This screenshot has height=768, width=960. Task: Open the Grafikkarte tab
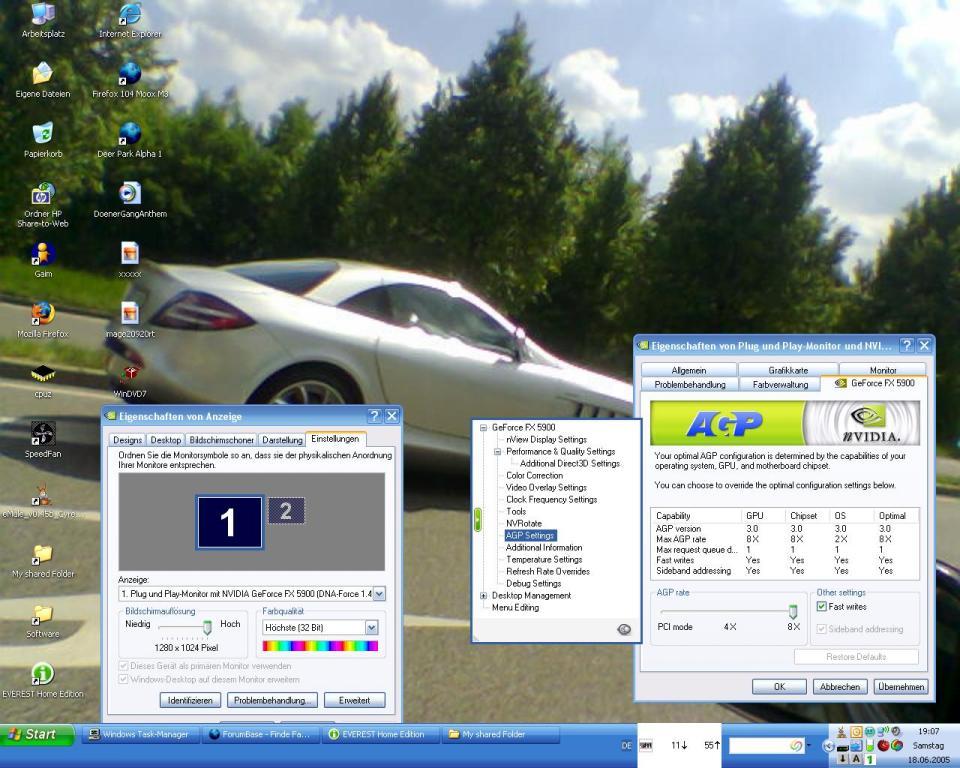click(x=788, y=370)
